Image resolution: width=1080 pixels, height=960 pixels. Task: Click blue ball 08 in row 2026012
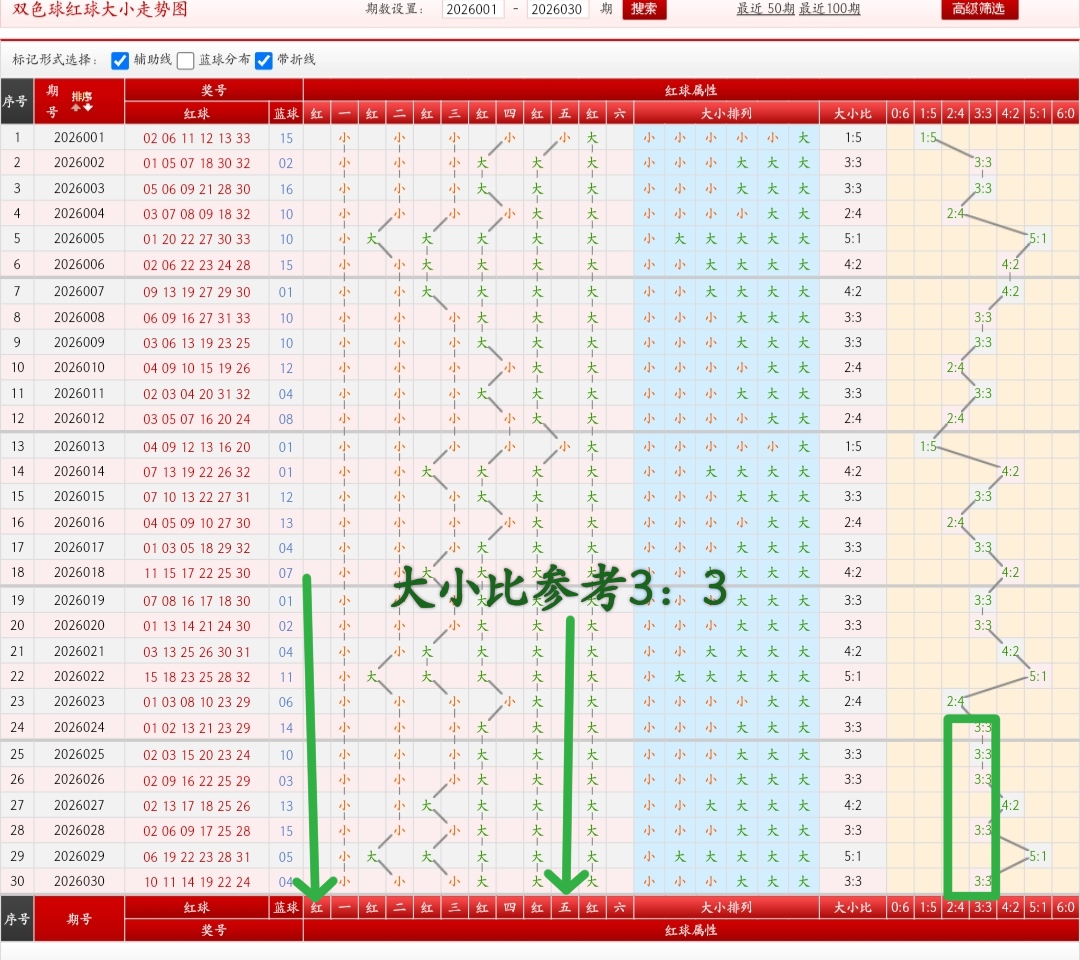286,419
